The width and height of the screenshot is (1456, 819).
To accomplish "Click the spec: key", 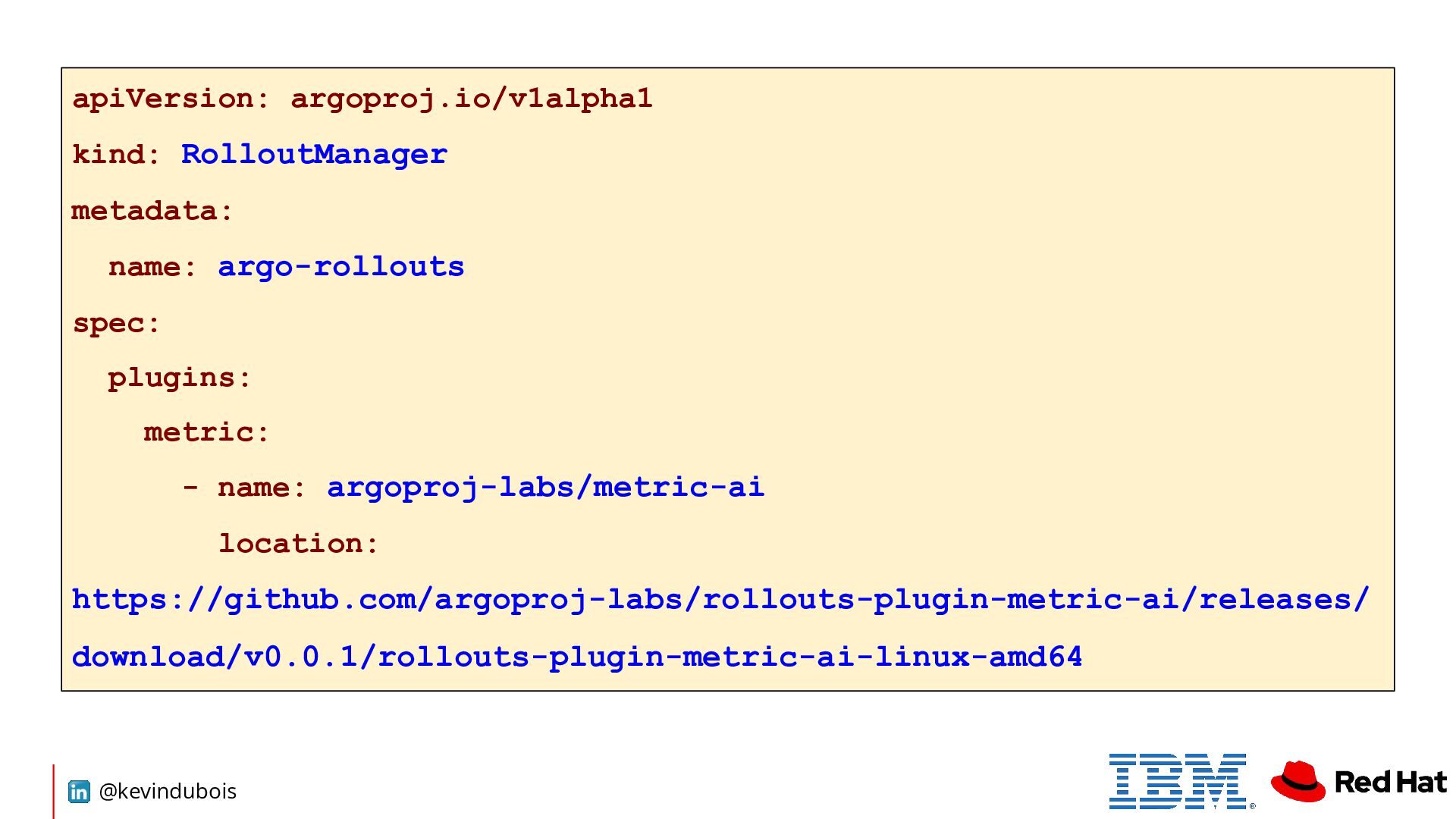I will pyautogui.click(x=116, y=324).
